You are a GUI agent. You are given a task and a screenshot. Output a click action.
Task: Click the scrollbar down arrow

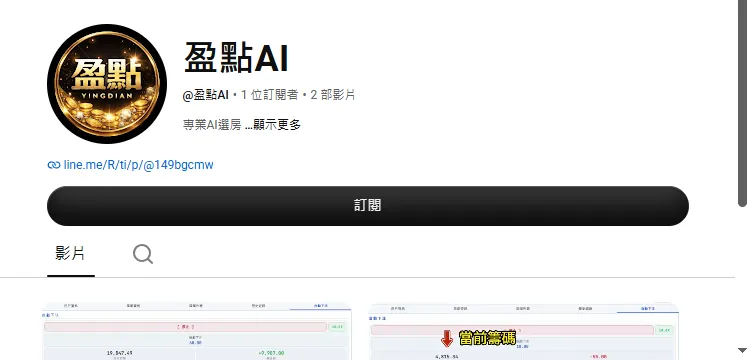(742, 350)
